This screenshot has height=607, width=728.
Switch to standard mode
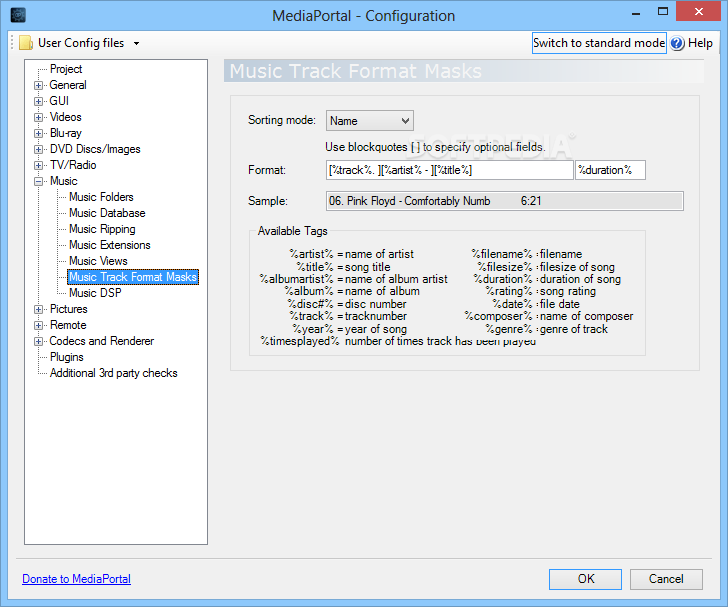[x=599, y=43]
